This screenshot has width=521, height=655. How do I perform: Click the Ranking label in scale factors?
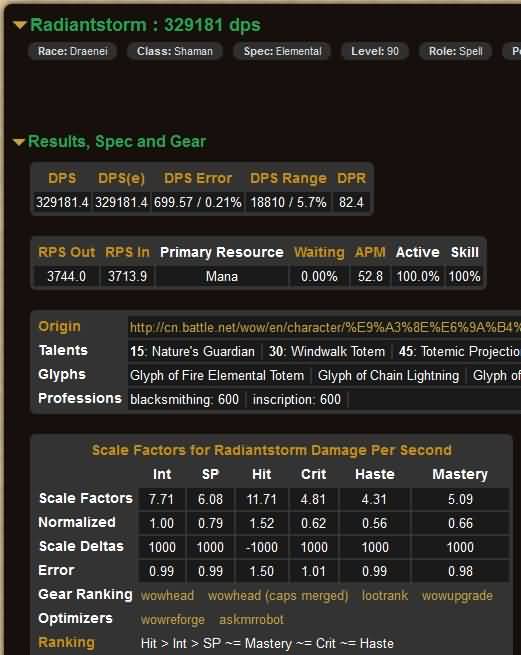(66, 642)
